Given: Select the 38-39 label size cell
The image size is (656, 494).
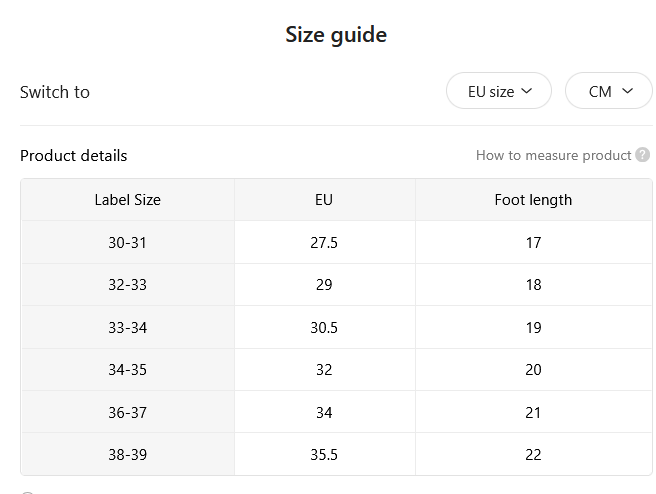Looking at the screenshot, I should click(x=128, y=455).
